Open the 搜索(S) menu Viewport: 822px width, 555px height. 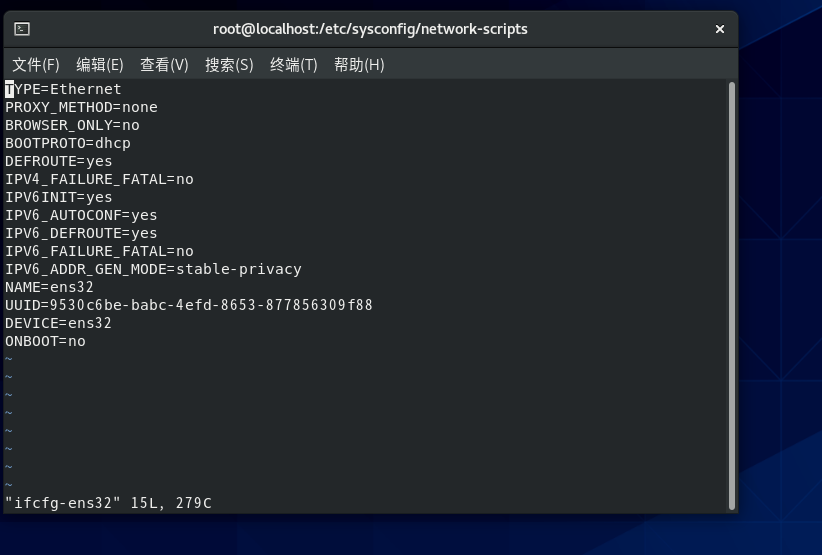tap(229, 65)
